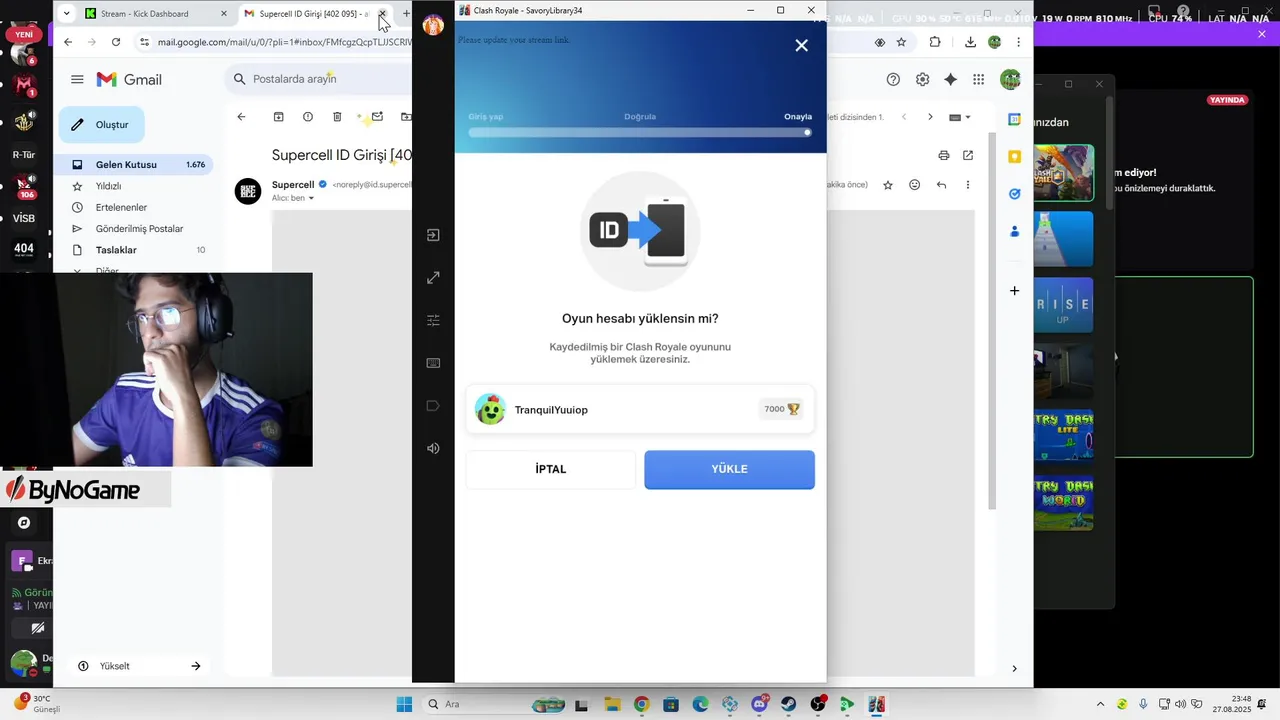Click the emulator fullscreen expand icon

click(433, 278)
